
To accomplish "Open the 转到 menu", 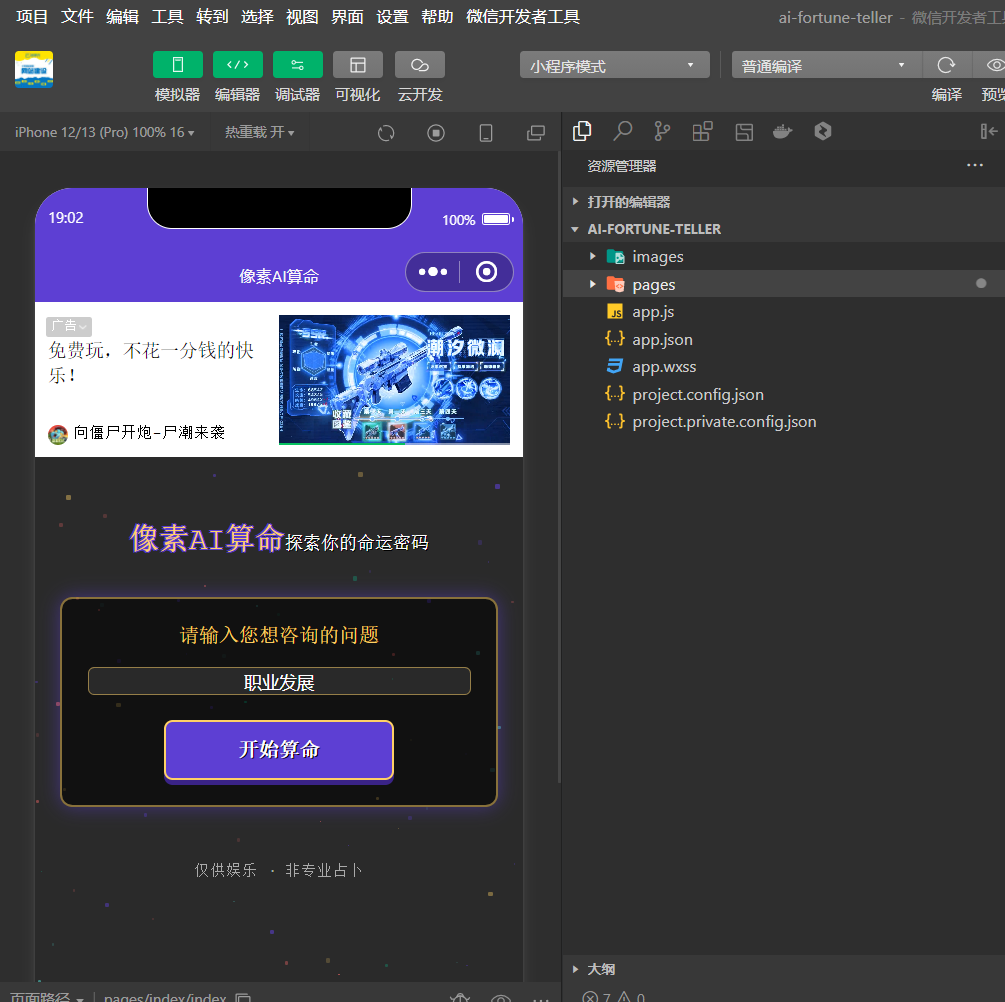I will 212,17.
